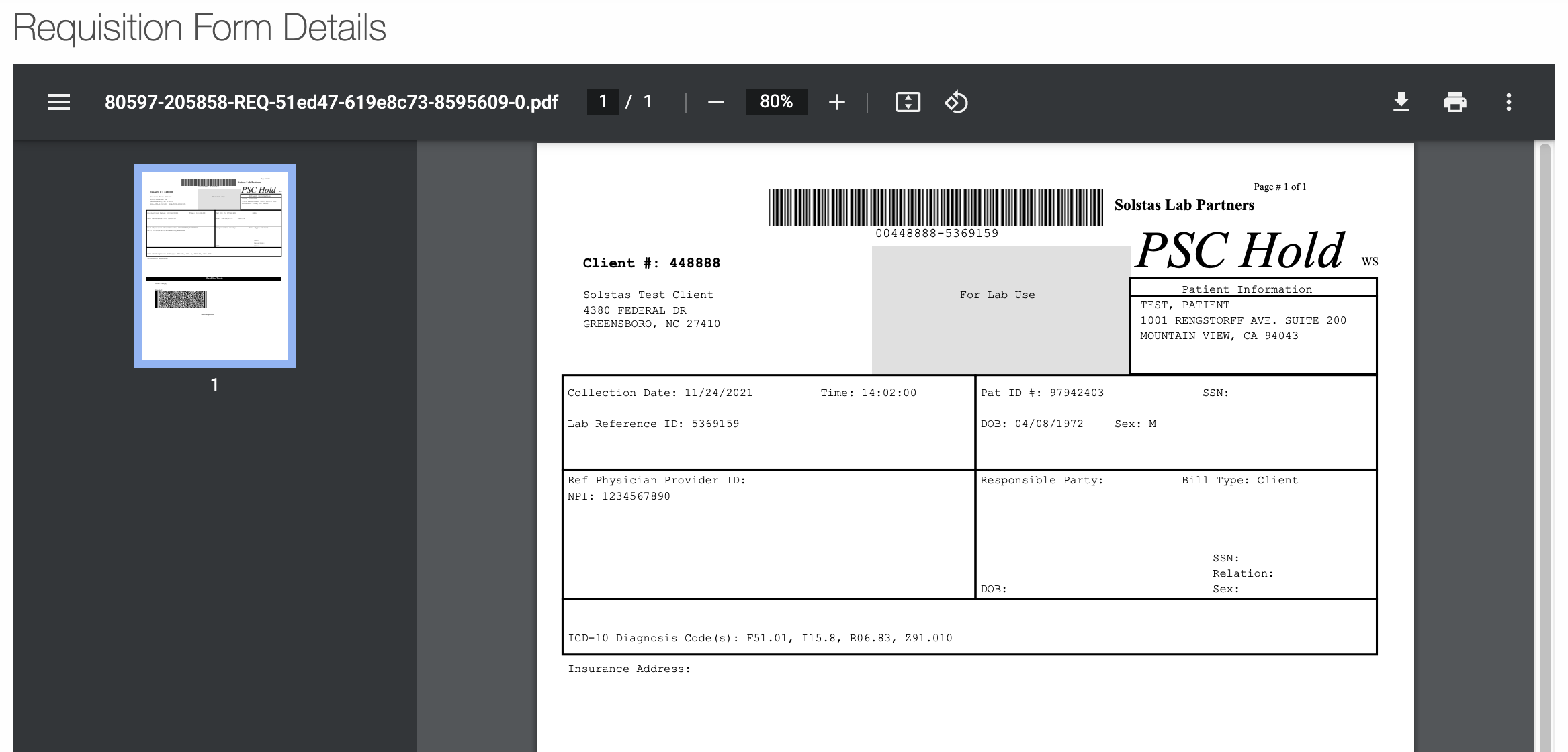Click the PDF file name in toolbar

coord(331,102)
